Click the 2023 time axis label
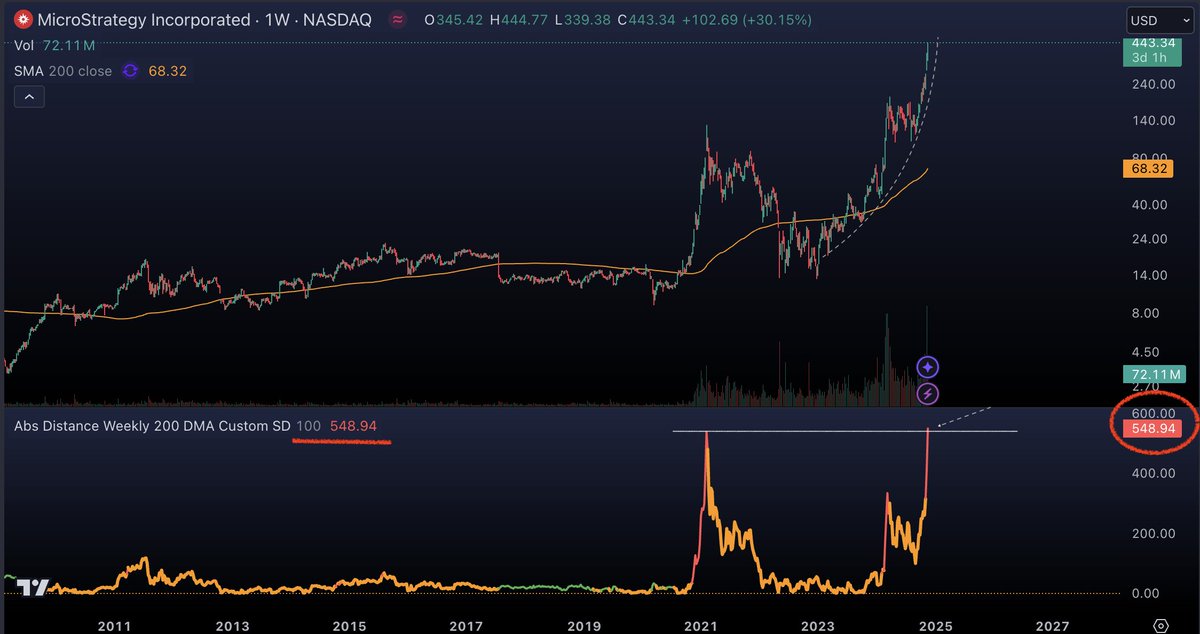Image resolution: width=1200 pixels, height=634 pixels. point(818,625)
